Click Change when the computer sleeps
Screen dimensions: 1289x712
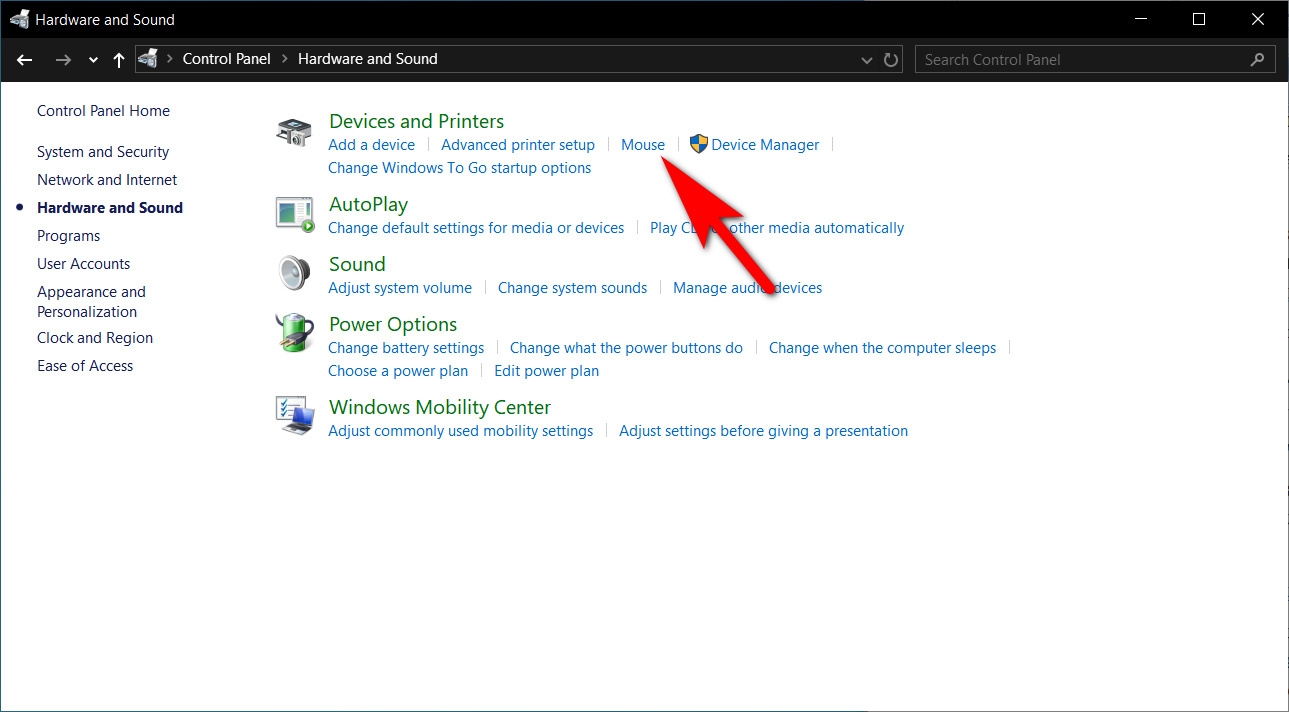(x=882, y=348)
